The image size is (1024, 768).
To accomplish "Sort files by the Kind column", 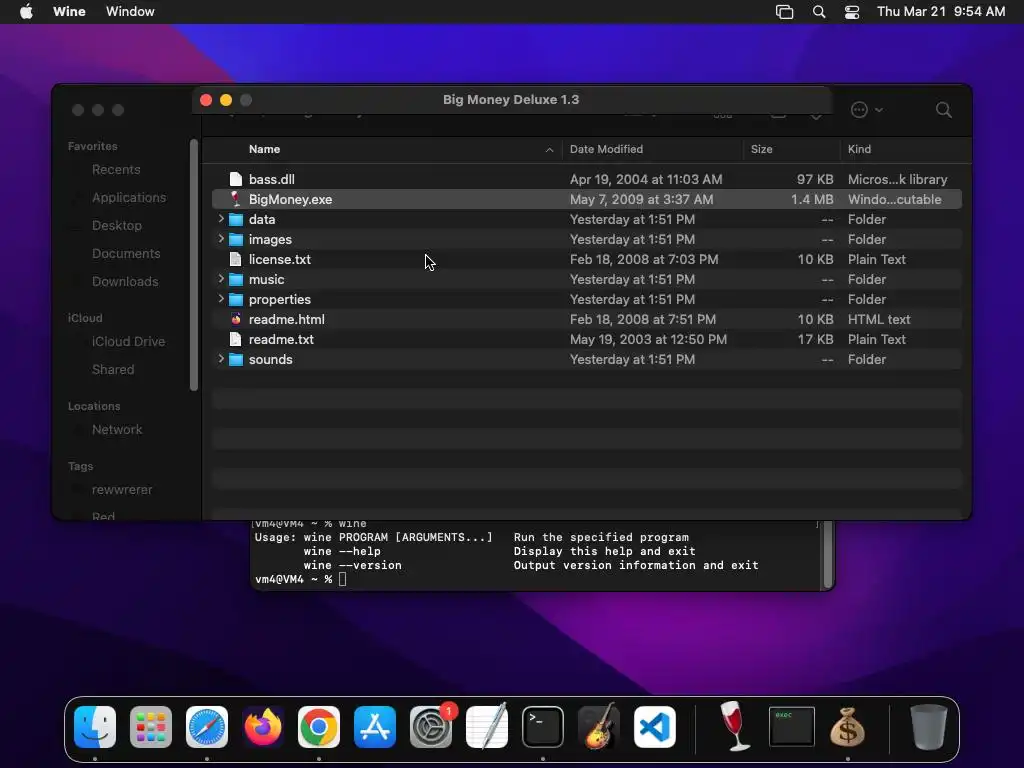I will 859,149.
